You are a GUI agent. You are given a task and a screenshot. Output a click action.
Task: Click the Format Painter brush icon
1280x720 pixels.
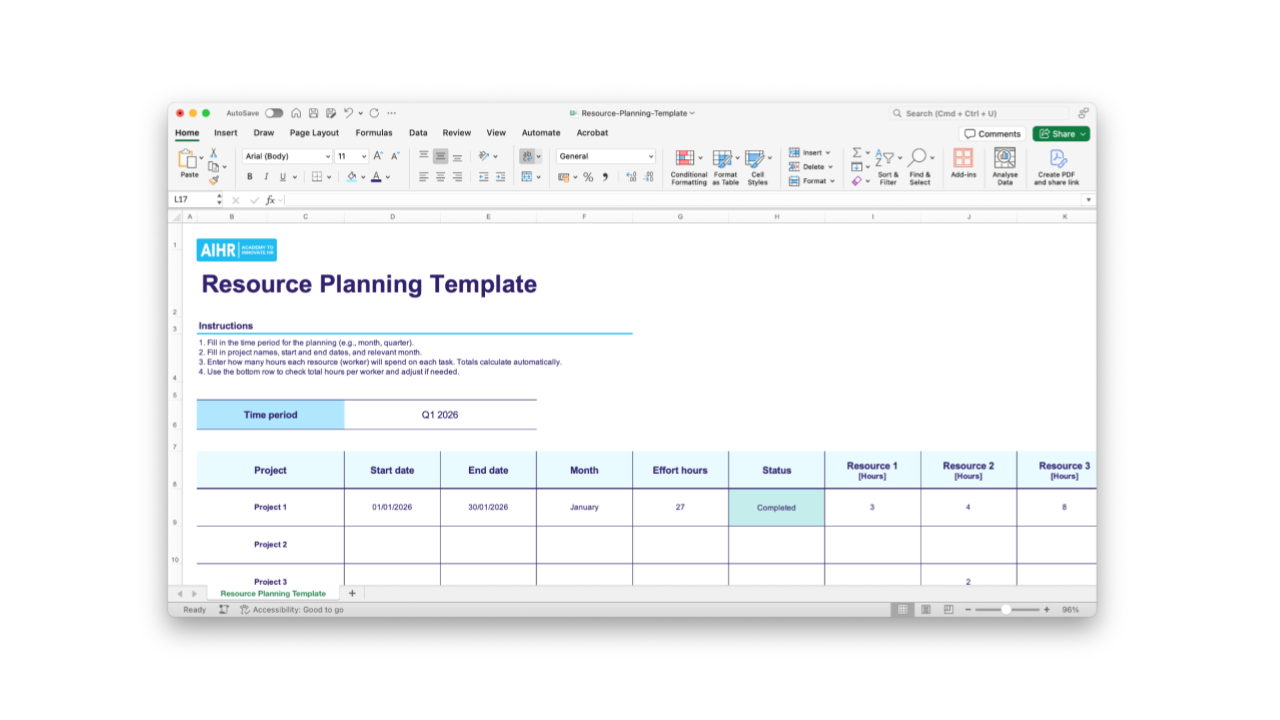tap(213, 181)
